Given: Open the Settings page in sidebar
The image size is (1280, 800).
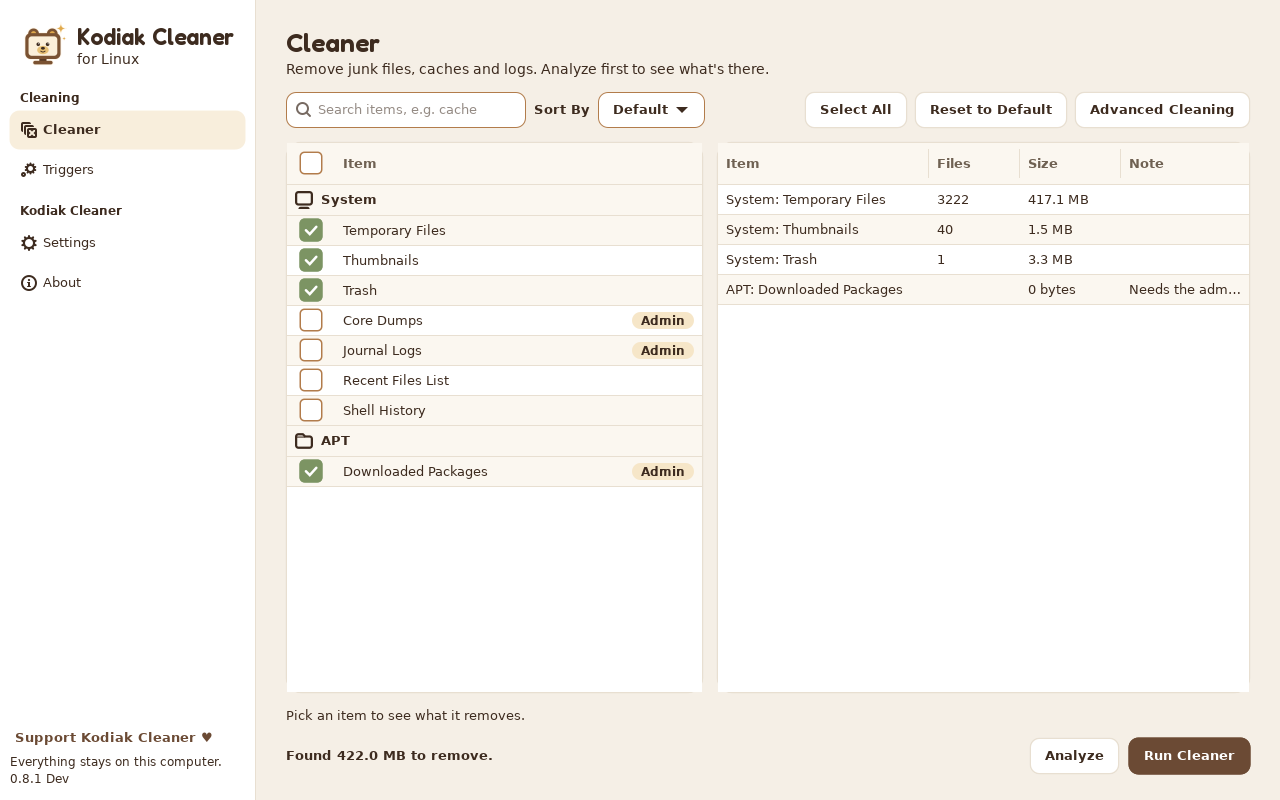Looking at the screenshot, I should pos(127,243).
